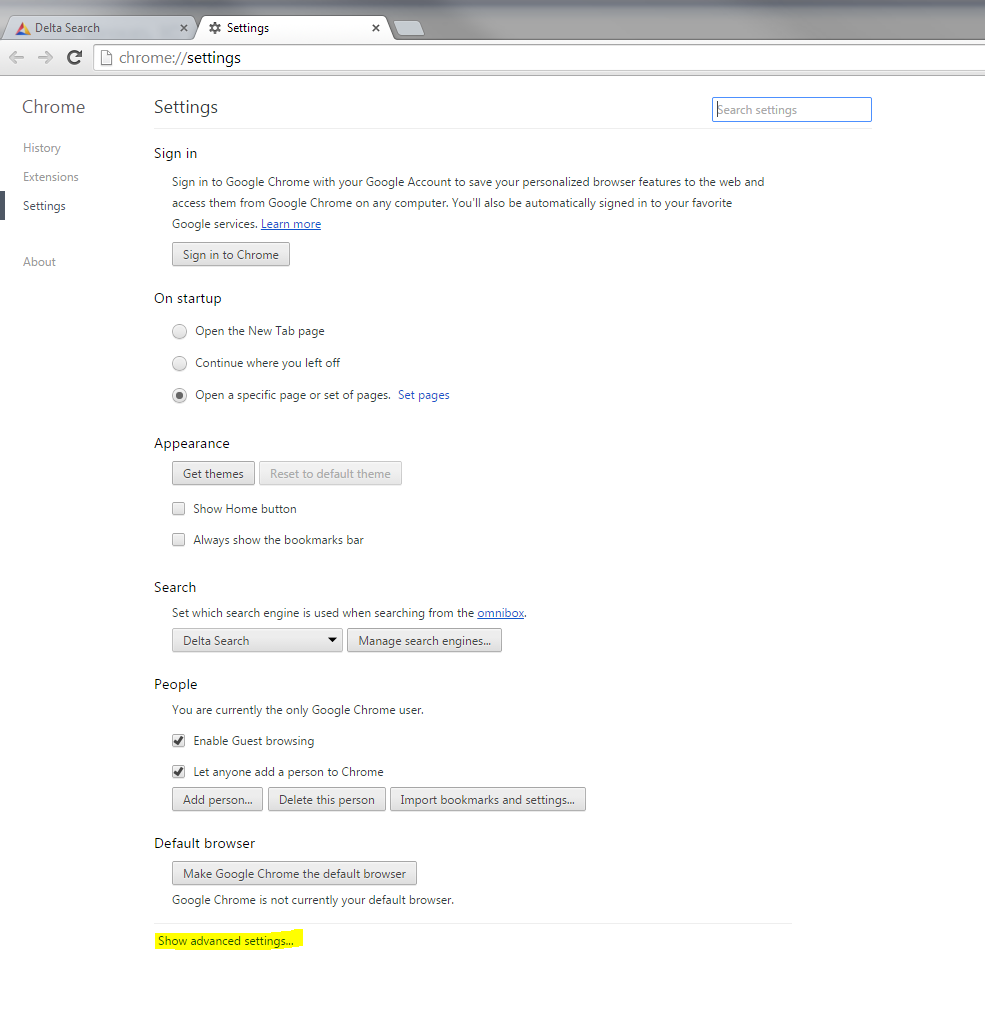Uncheck Let anyone add a person

coord(178,772)
